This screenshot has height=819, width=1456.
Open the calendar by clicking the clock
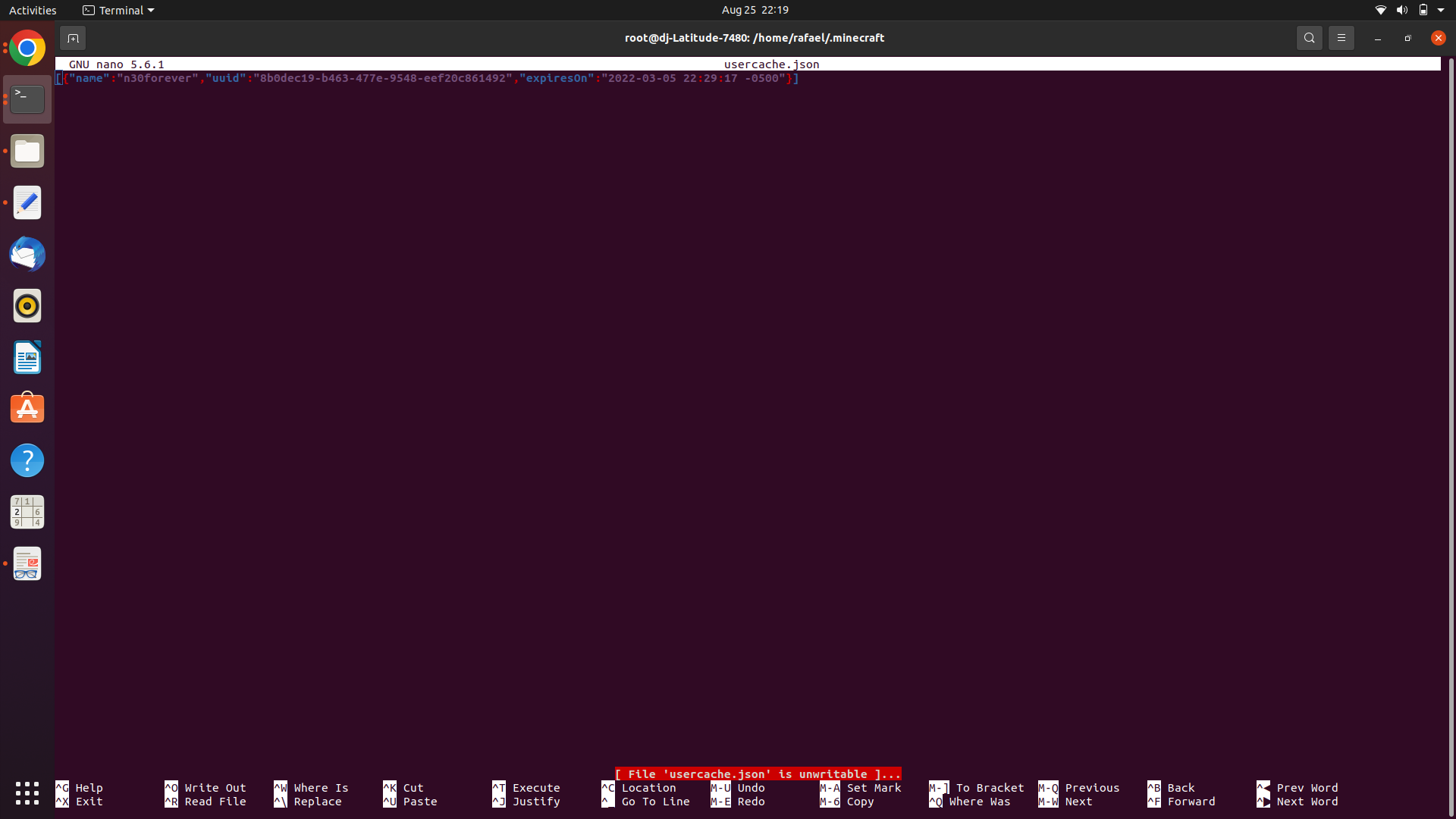[x=755, y=10]
